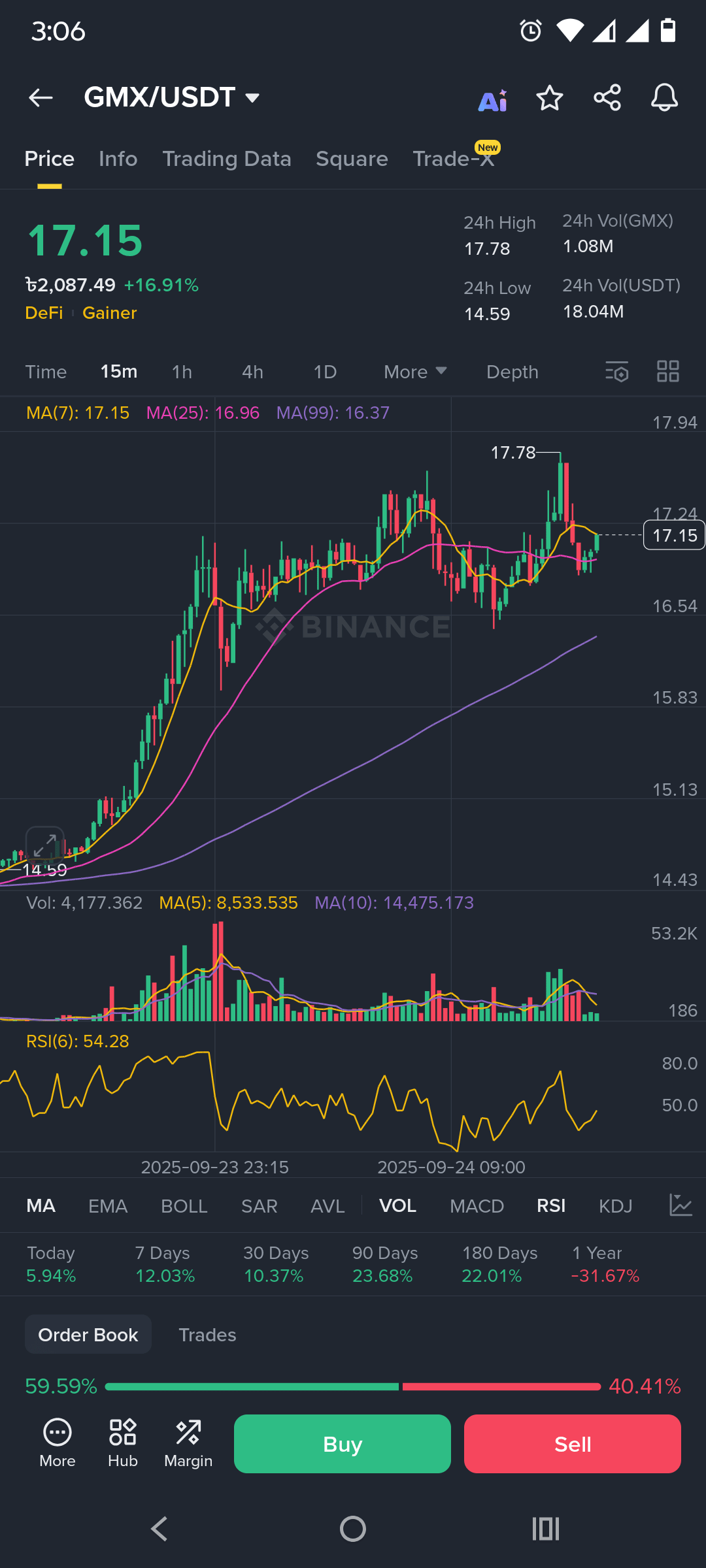Open GMX/USDT pair selector dropdown
Viewport: 706px width, 1568px height.
pyautogui.click(x=172, y=97)
